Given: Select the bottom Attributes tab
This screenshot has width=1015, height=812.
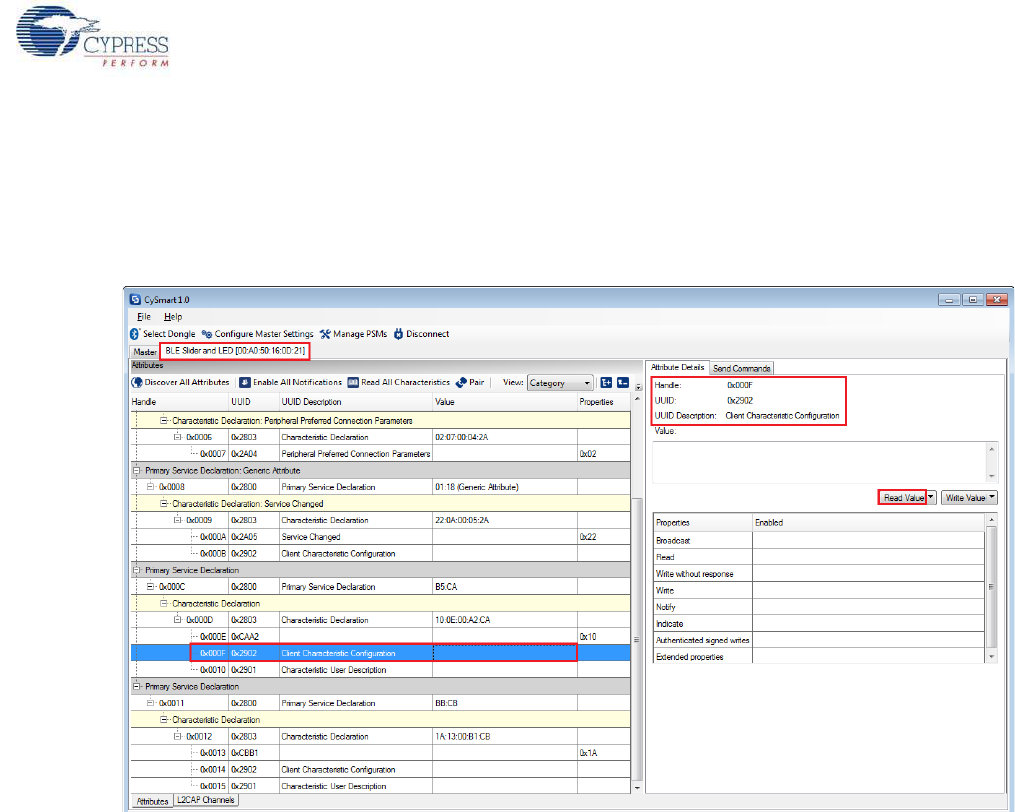Looking at the screenshot, I should 152,802.
